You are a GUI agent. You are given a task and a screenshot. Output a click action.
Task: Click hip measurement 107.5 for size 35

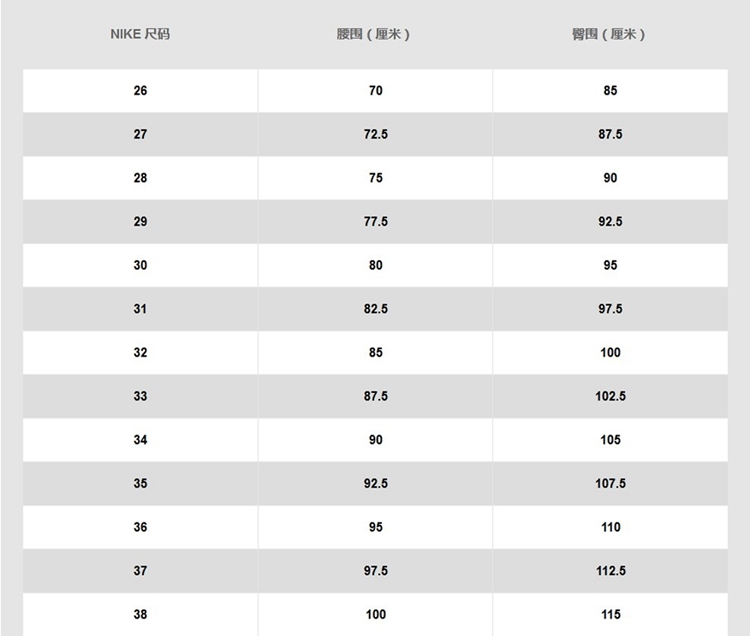tap(610, 484)
